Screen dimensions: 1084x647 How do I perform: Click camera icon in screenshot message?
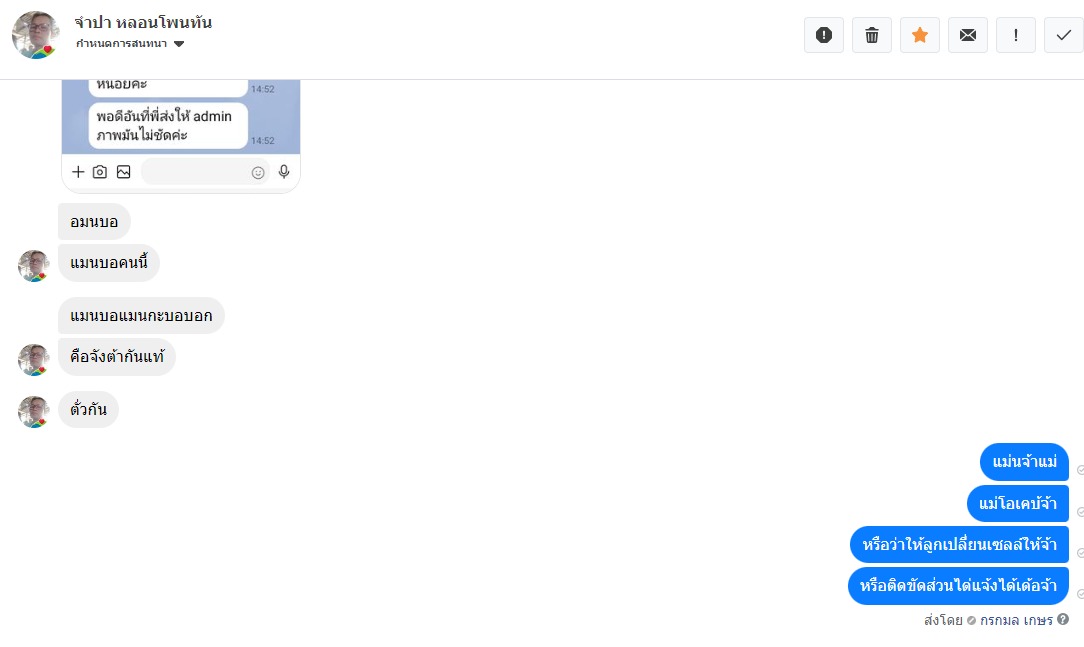(100, 171)
